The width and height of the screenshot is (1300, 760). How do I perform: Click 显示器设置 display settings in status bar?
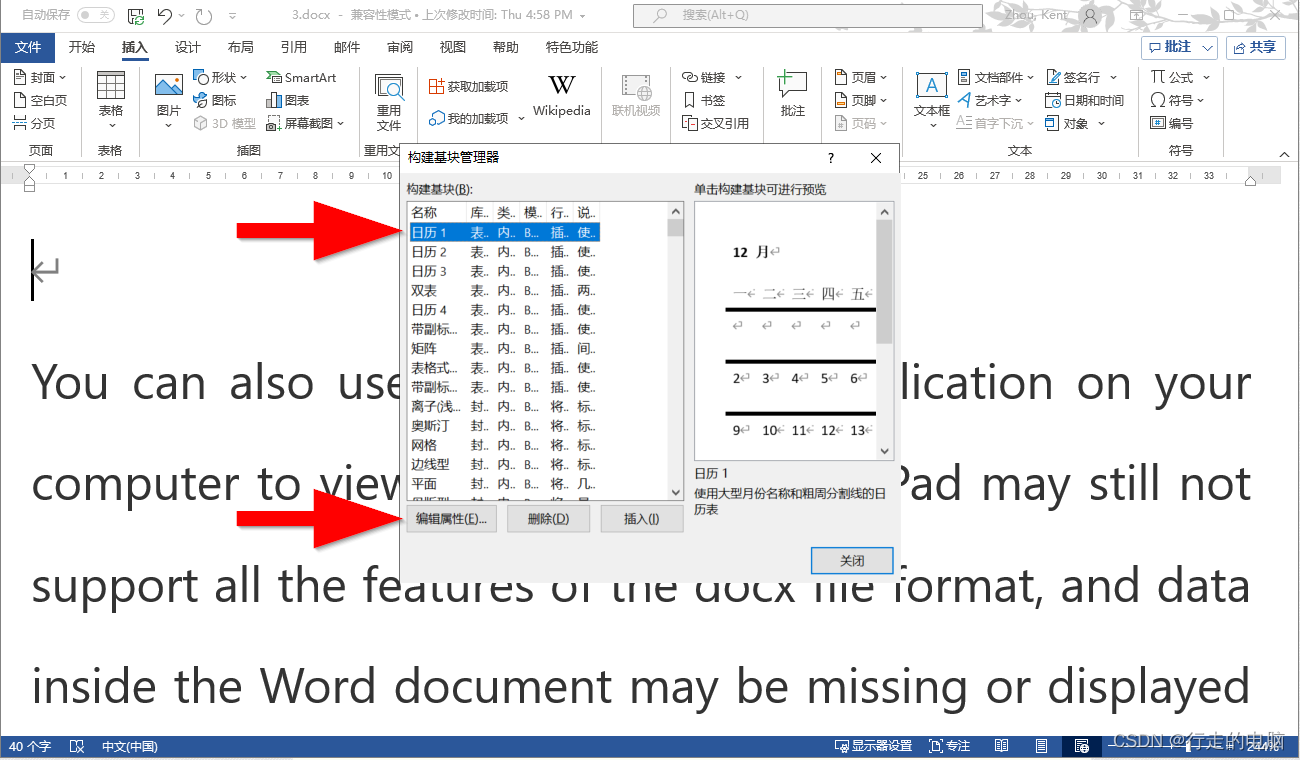click(873, 746)
